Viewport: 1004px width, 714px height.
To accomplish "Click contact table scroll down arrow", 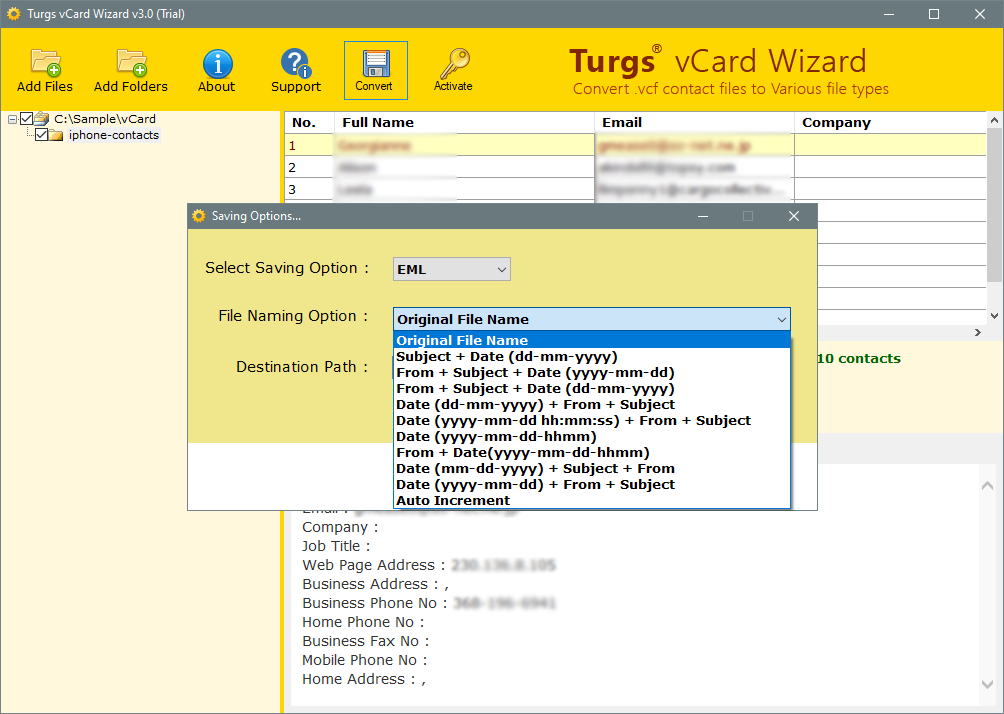I will click(x=994, y=316).
